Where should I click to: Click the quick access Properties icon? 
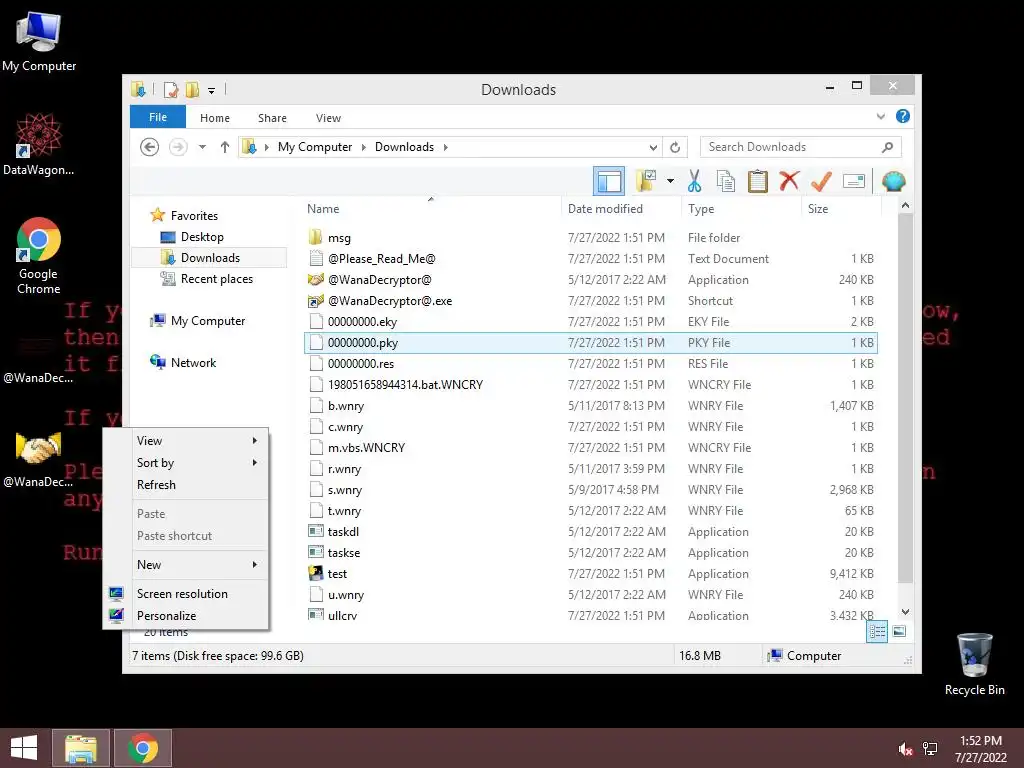171,89
